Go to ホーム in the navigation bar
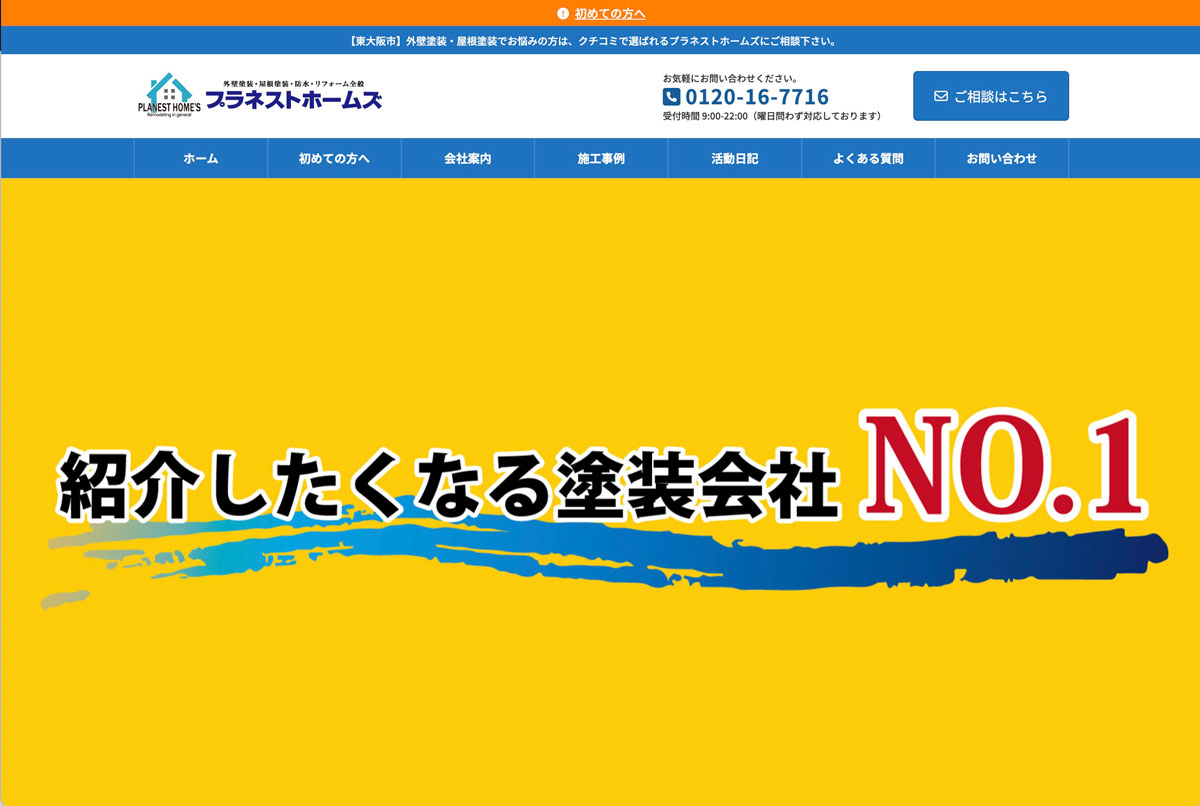The width and height of the screenshot is (1200, 806). tap(200, 158)
